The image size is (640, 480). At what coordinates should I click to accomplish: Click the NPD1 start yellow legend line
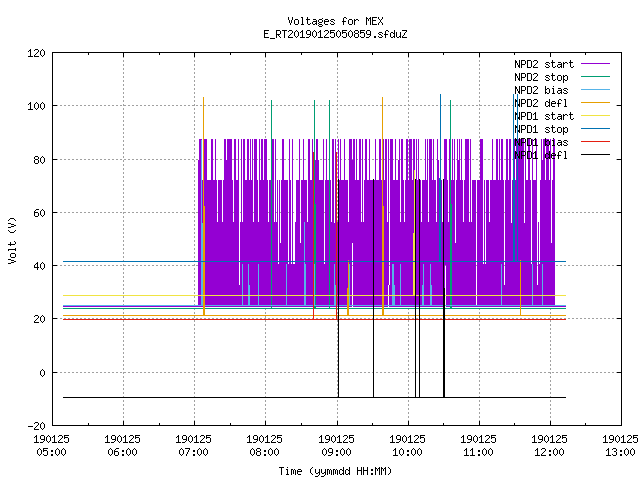point(595,116)
